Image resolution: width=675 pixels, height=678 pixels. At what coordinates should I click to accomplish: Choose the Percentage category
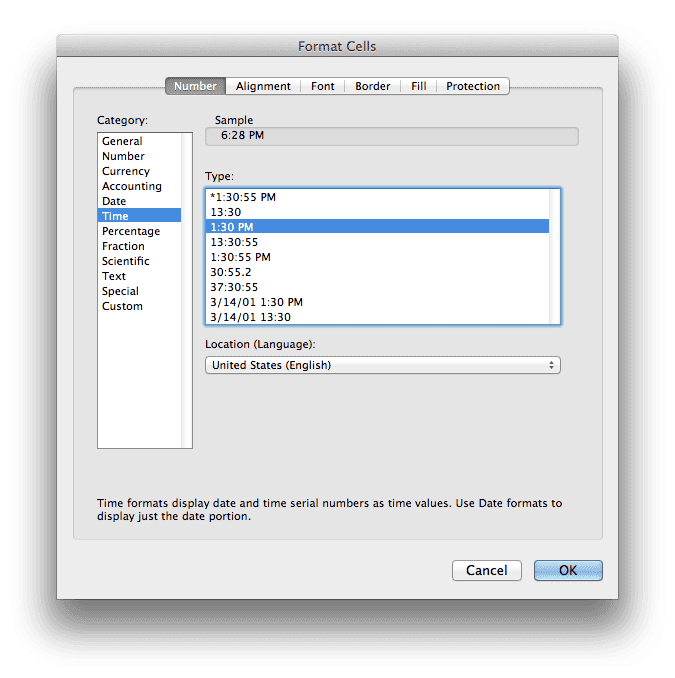coord(139,231)
